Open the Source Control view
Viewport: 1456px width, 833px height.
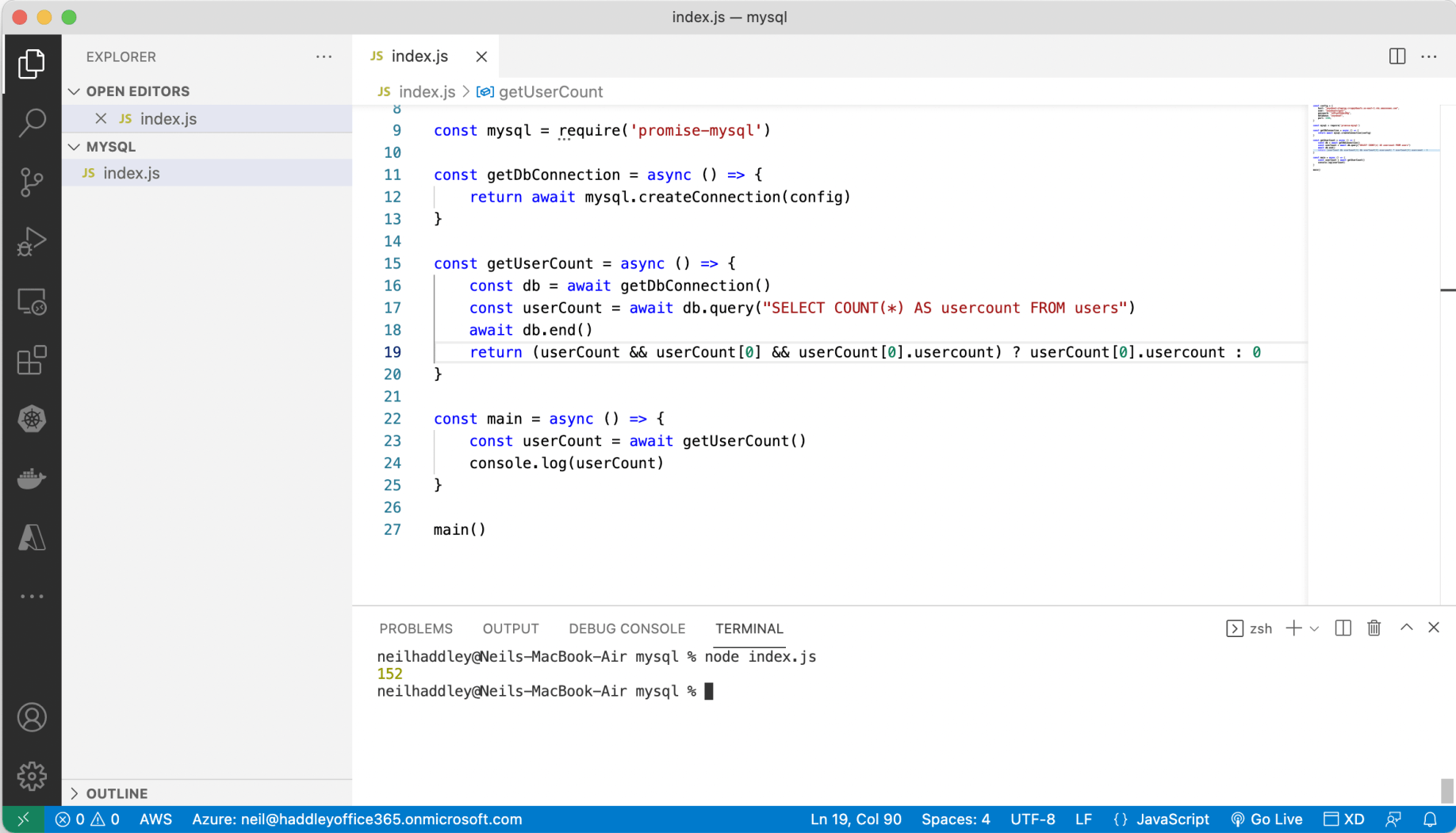click(32, 182)
